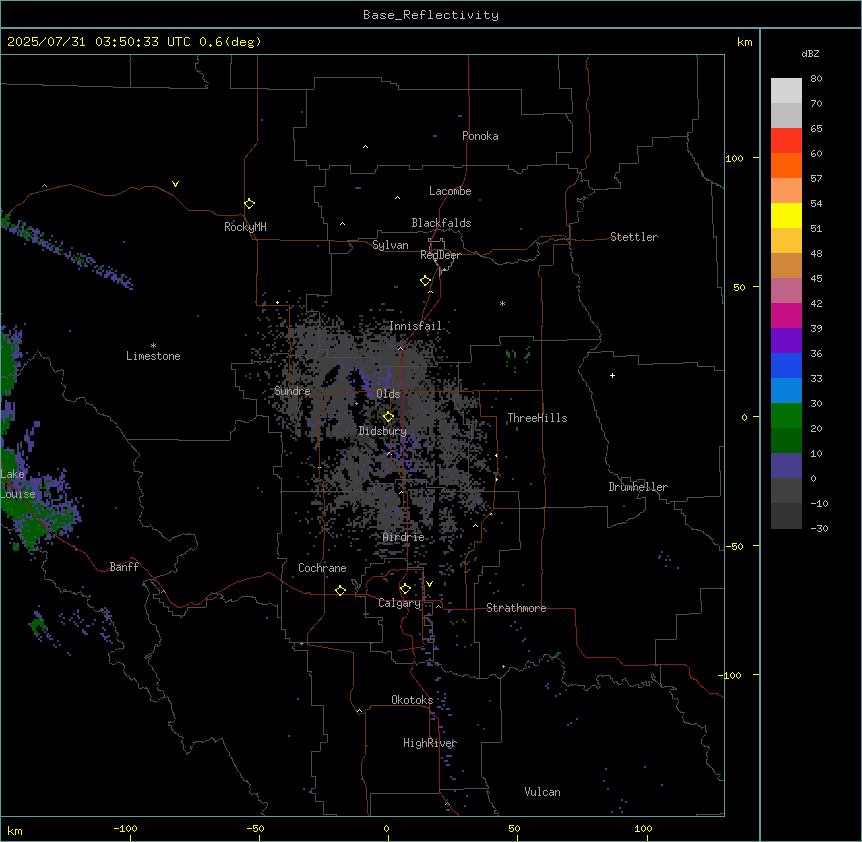This screenshot has height=842, width=862.
Task: Click the Cochrane label
Action: point(322,568)
